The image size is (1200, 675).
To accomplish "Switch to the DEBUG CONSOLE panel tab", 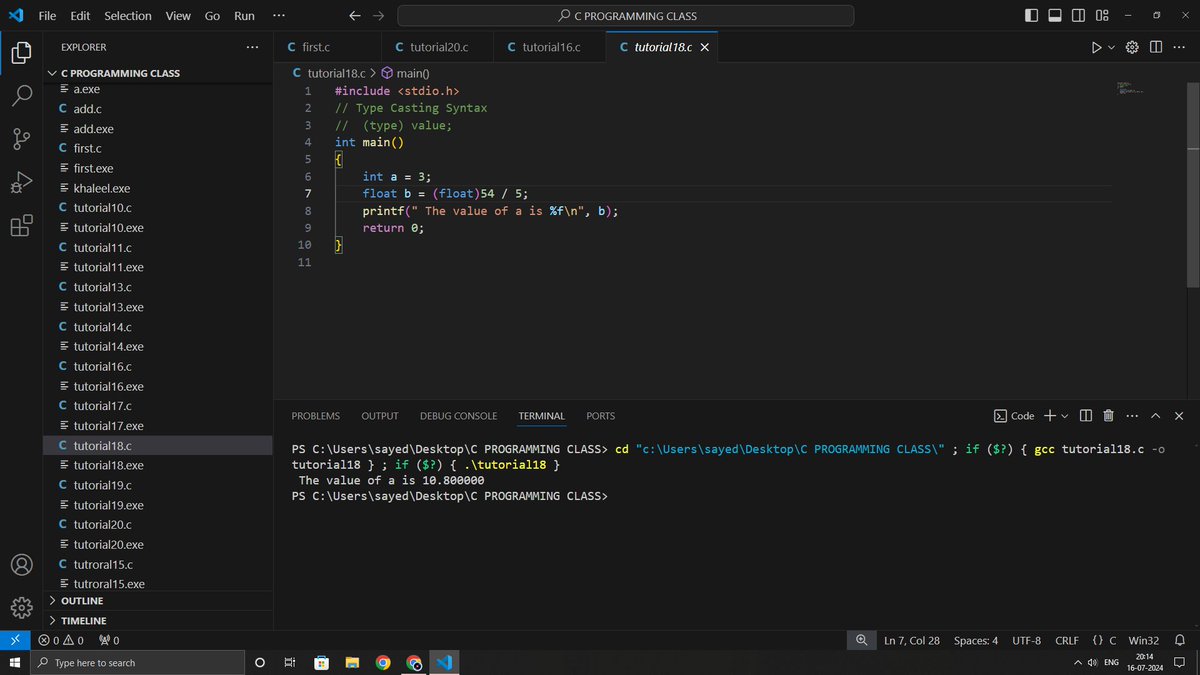I will pos(458,416).
